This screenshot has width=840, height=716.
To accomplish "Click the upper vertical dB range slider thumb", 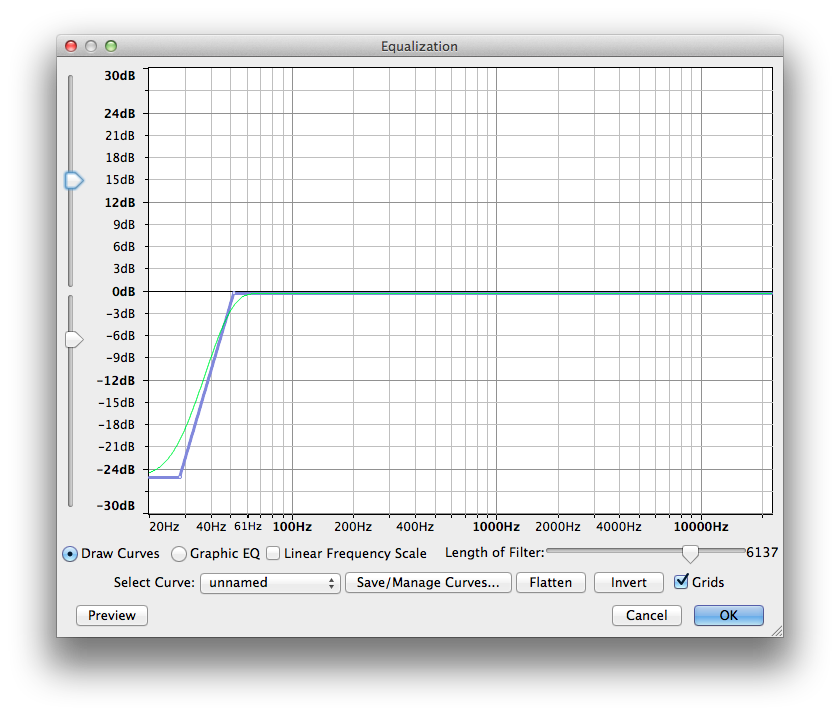I will point(73,180).
